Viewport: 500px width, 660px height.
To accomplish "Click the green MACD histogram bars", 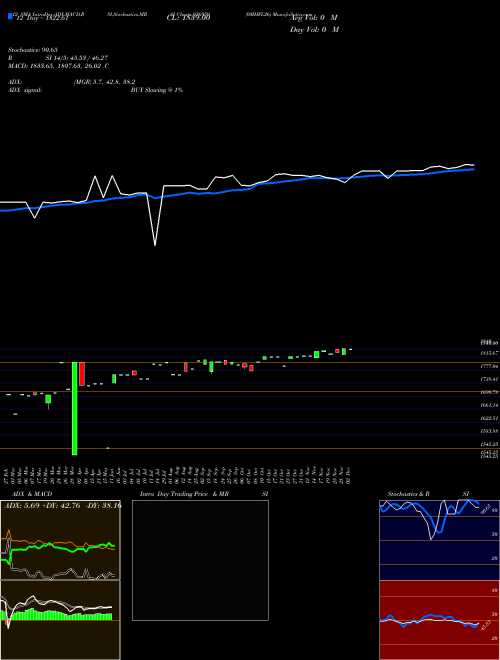I will point(57,615).
